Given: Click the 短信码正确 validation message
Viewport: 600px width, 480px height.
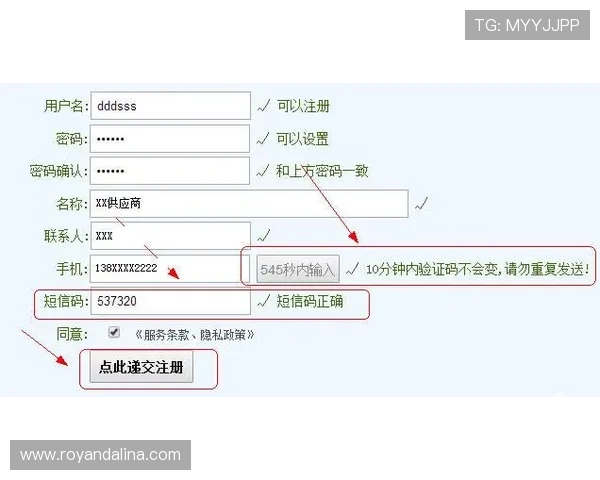Looking at the screenshot, I should point(310,301).
